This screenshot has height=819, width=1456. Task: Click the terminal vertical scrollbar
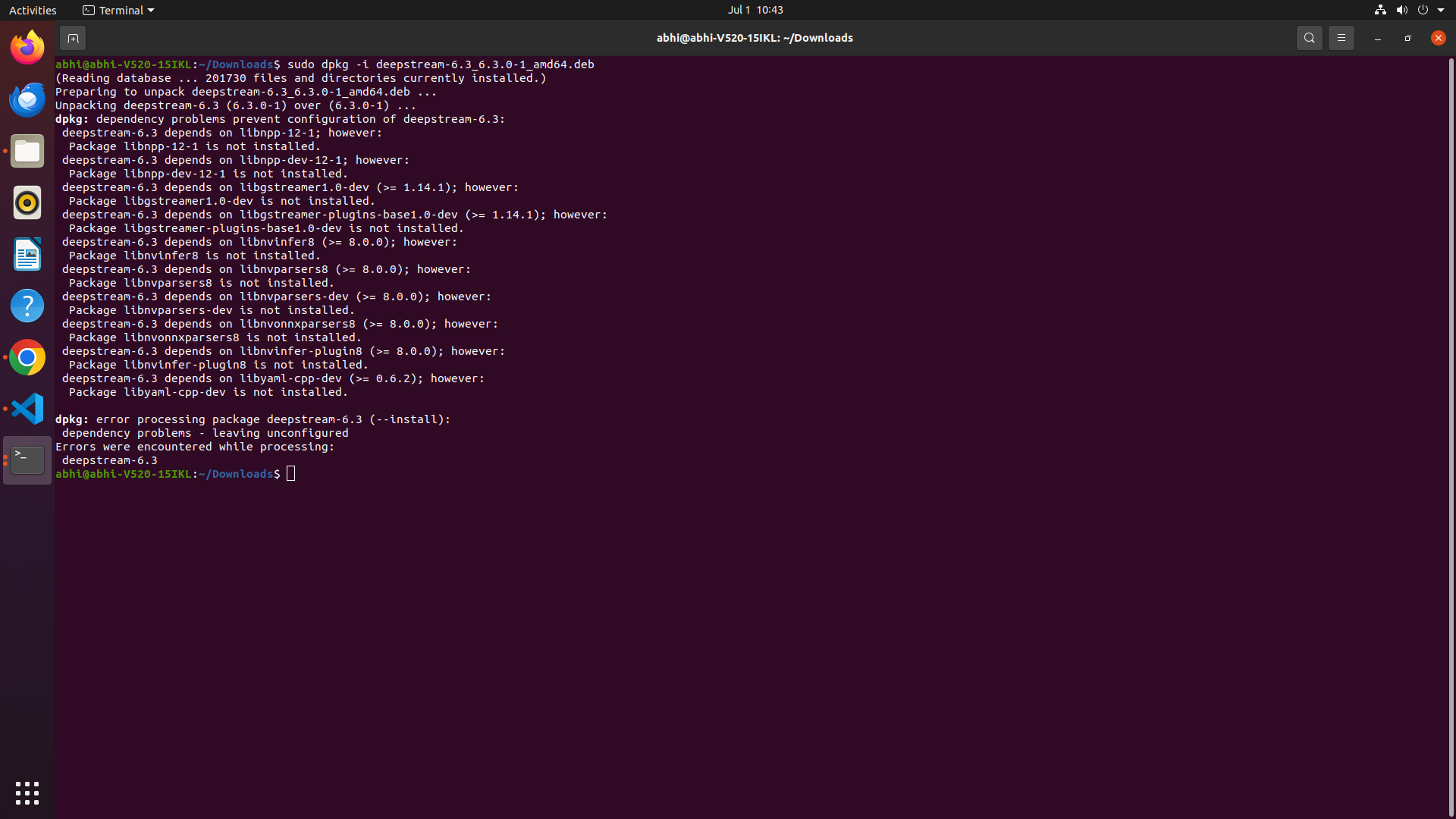coord(1451,436)
